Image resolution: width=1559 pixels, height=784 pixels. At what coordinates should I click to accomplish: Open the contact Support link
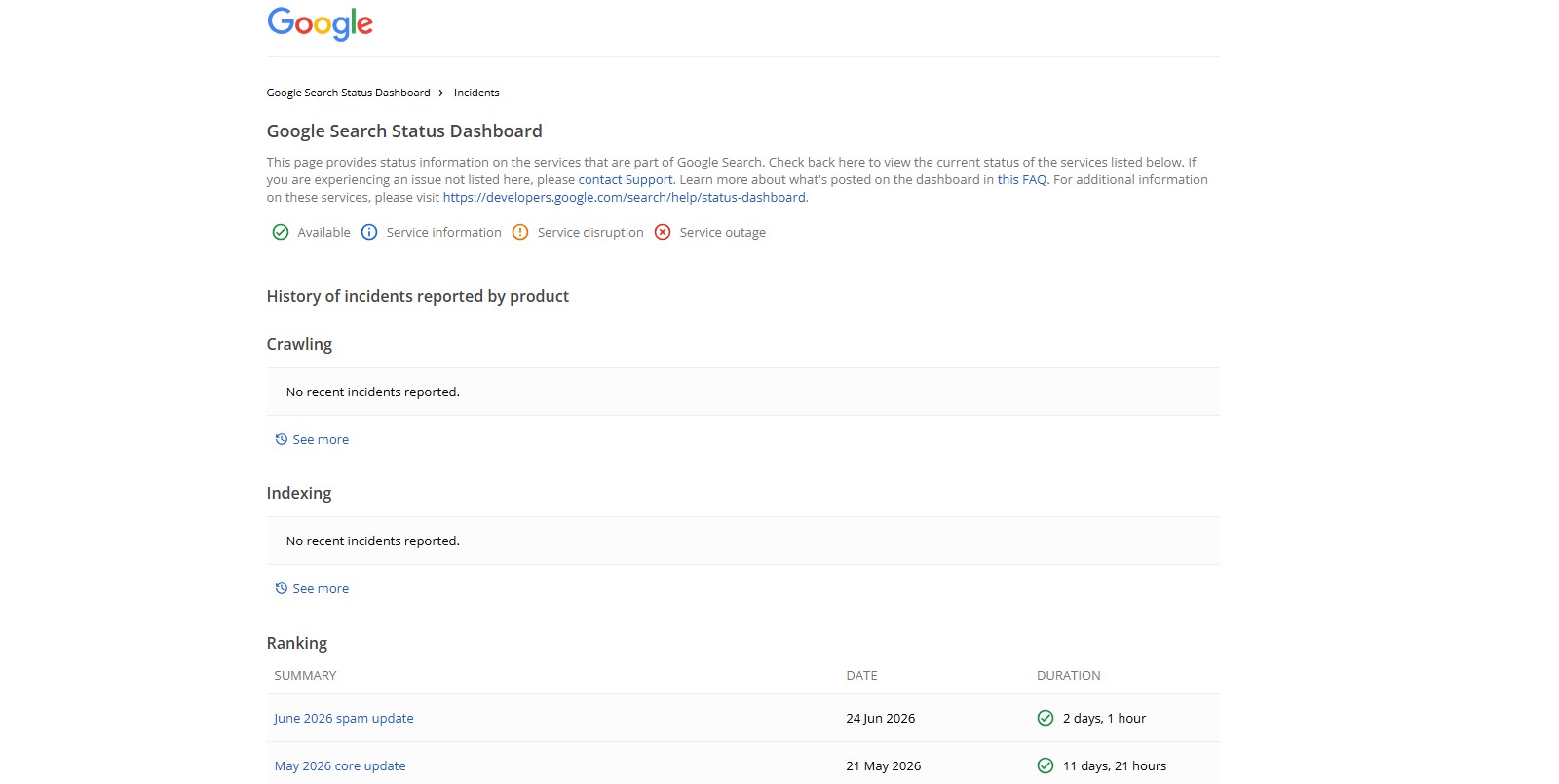pyautogui.click(x=626, y=179)
